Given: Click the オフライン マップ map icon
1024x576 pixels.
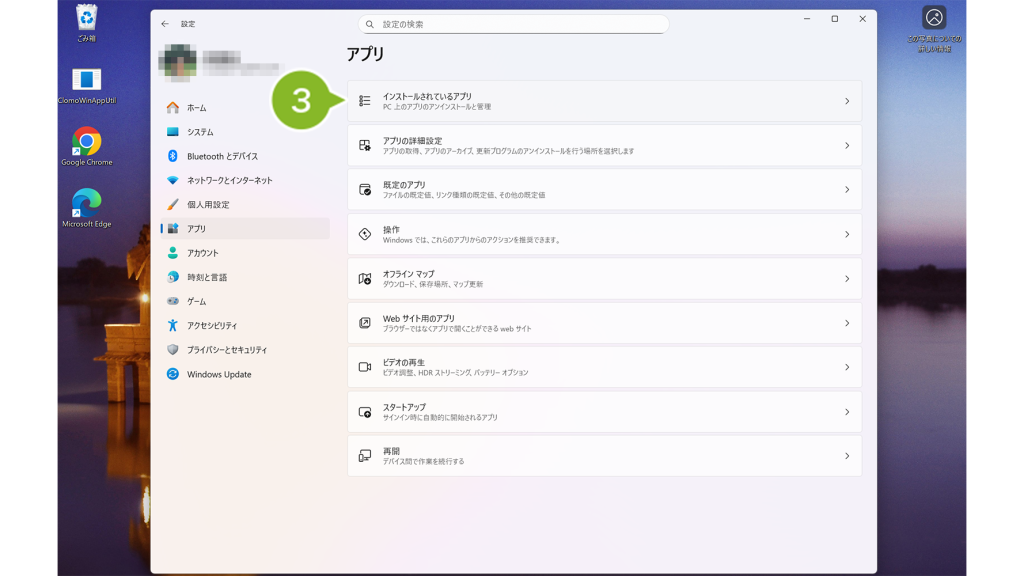Looking at the screenshot, I should click(365, 279).
